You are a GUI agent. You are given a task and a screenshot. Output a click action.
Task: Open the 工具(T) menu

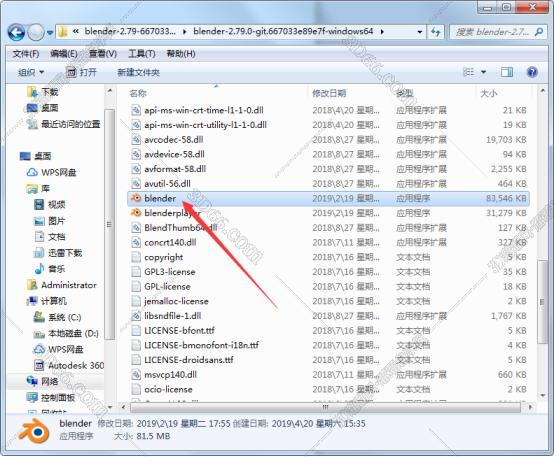(x=142, y=54)
